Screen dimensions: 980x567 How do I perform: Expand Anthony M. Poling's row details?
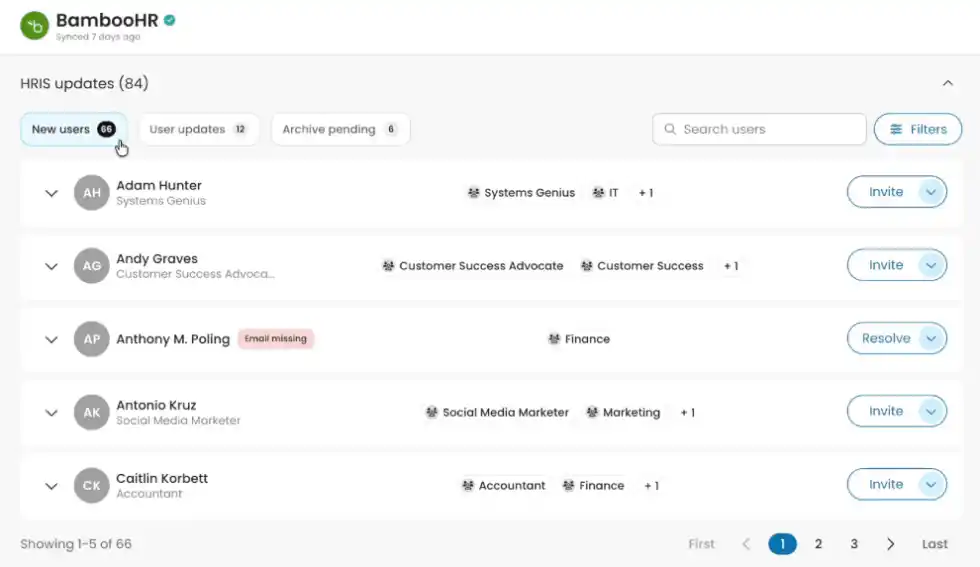(51, 339)
